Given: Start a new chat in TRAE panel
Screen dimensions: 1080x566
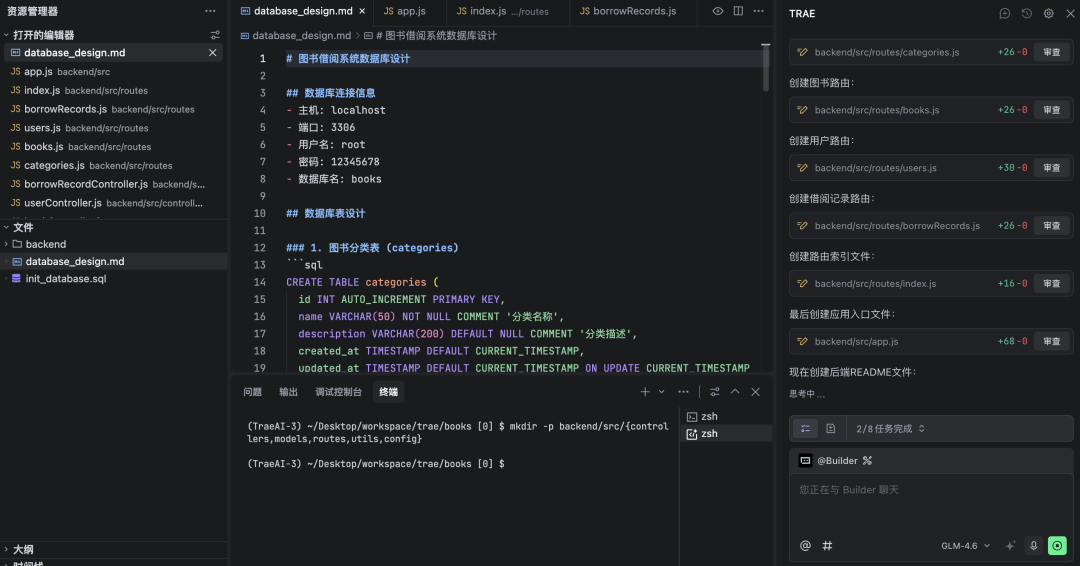Looking at the screenshot, I should click(1005, 14).
